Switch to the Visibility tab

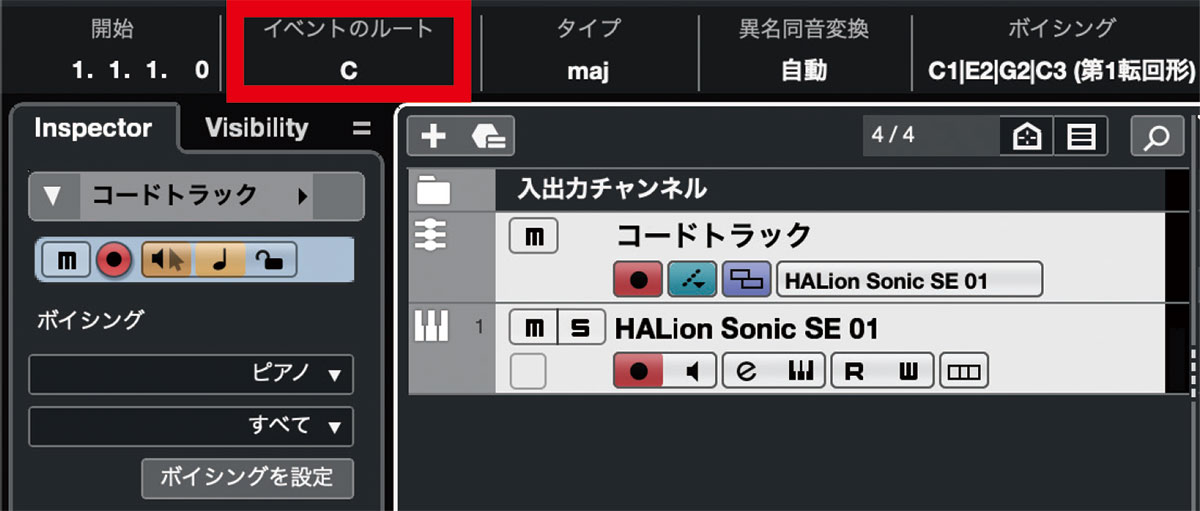(x=257, y=128)
